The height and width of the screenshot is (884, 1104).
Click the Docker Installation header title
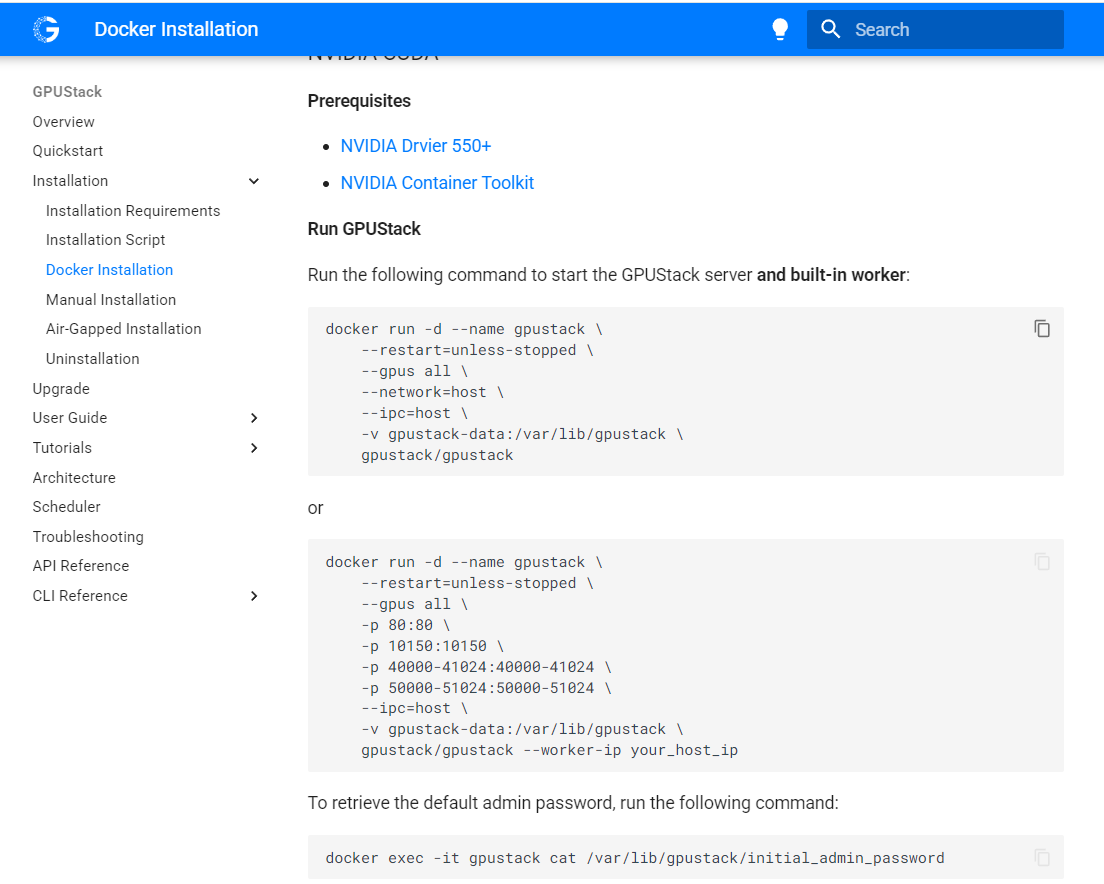pos(176,30)
